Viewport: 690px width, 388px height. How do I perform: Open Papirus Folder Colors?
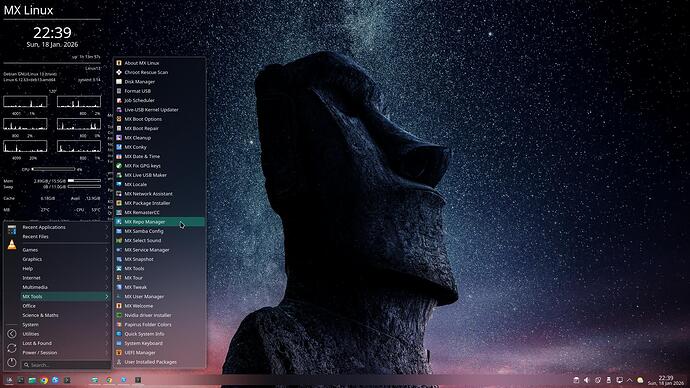159,325
